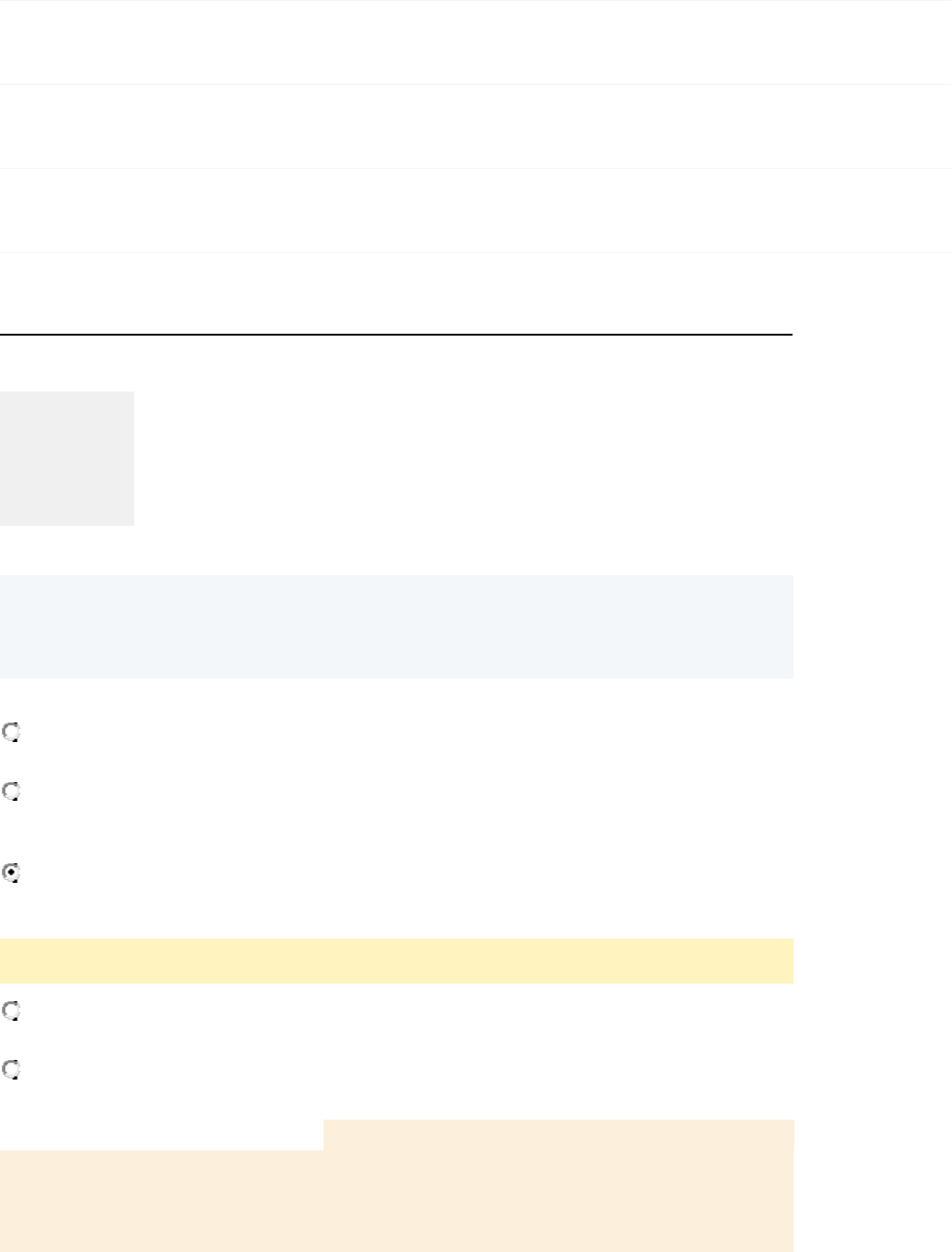Select the first radio button above the yellow bar
This screenshot has height=1252, width=952.
11,733
